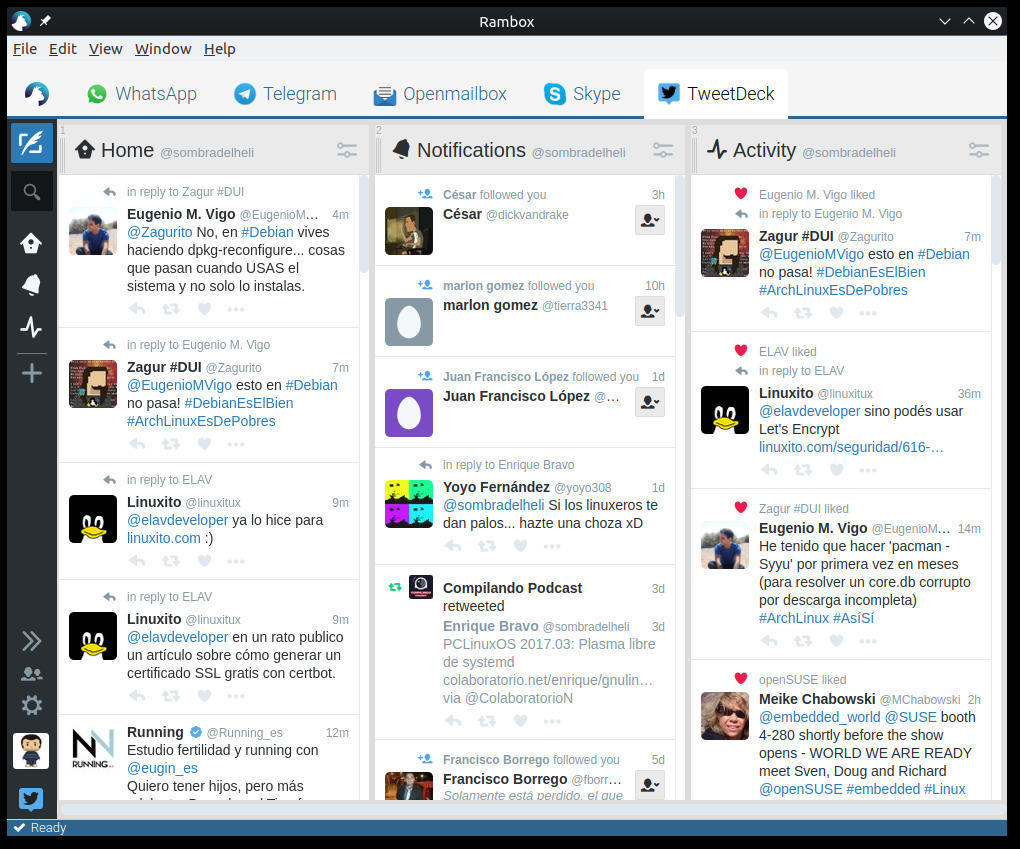
Task: Open linuxito.com link in Linuxito's tweet
Action: point(164,538)
